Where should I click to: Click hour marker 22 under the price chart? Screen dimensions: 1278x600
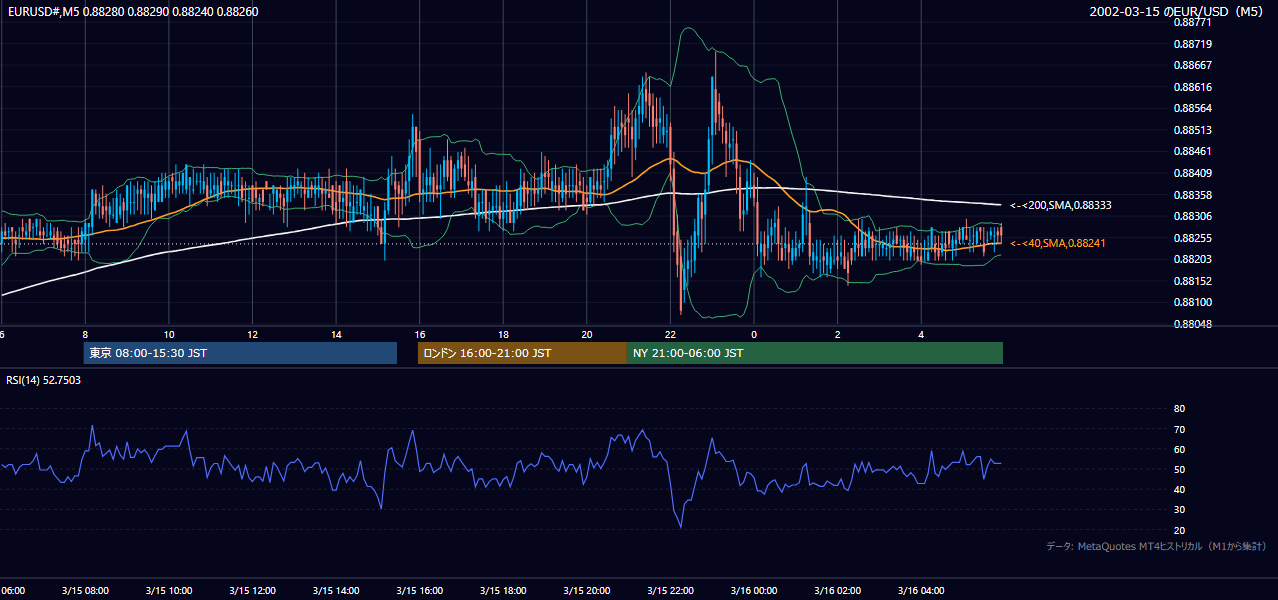tap(670, 335)
